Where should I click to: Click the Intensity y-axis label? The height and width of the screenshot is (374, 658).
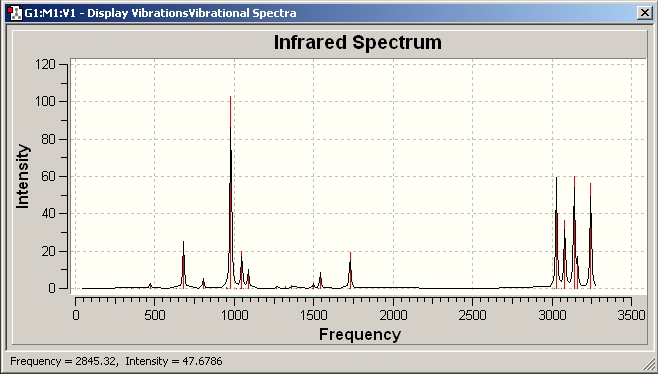[x=22, y=176]
